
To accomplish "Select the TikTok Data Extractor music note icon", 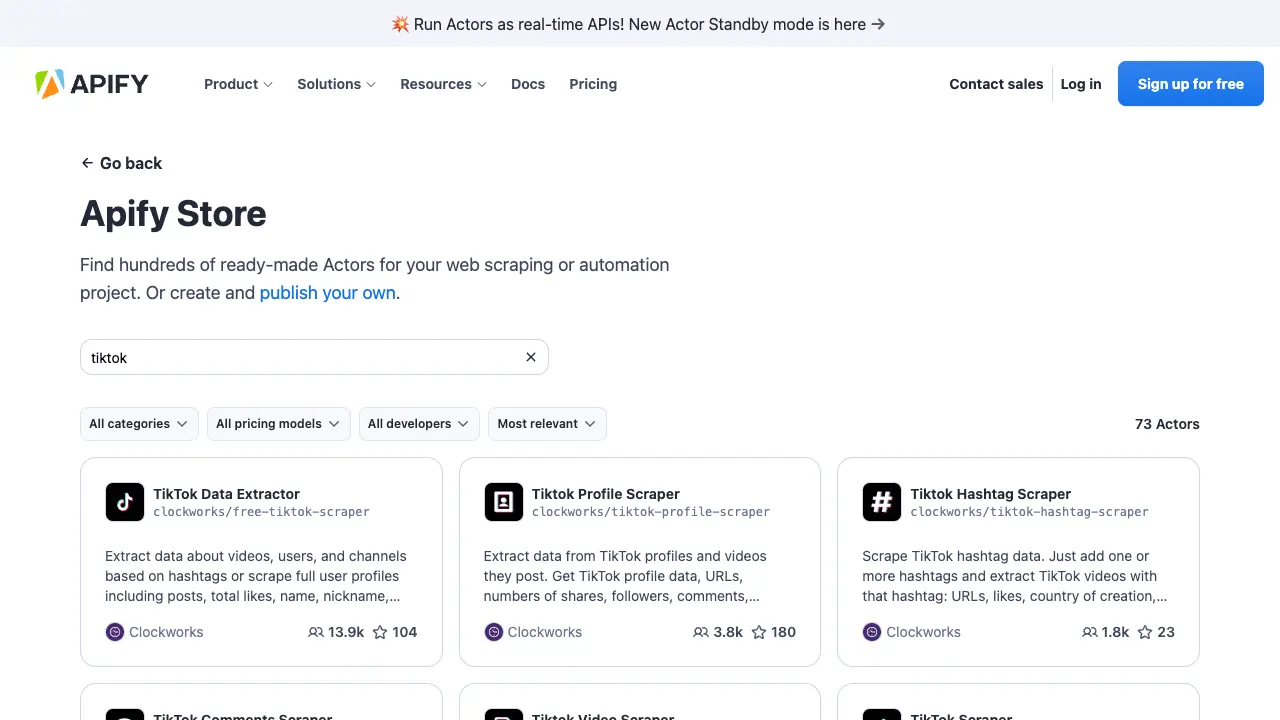I will point(124,501).
